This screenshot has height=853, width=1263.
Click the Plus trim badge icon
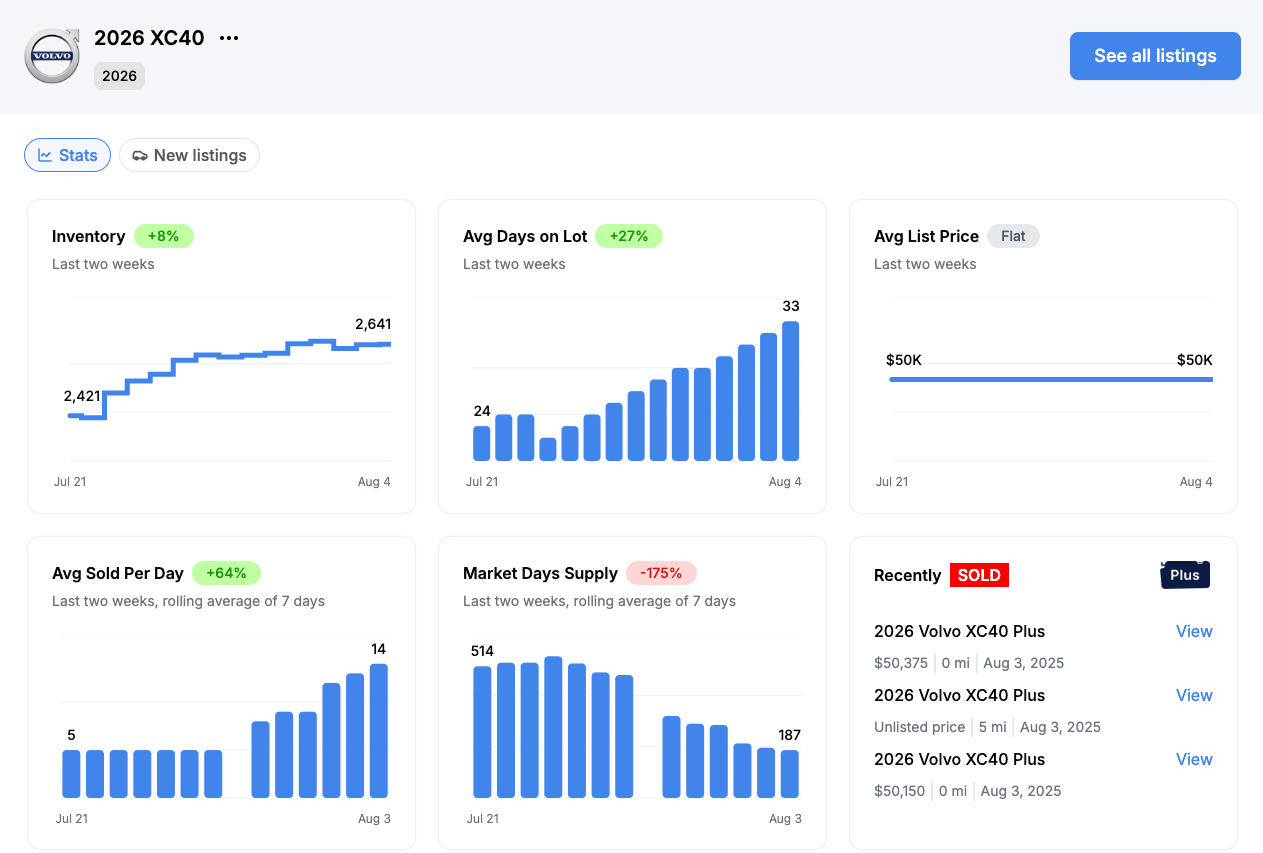(x=1185, y=574)
